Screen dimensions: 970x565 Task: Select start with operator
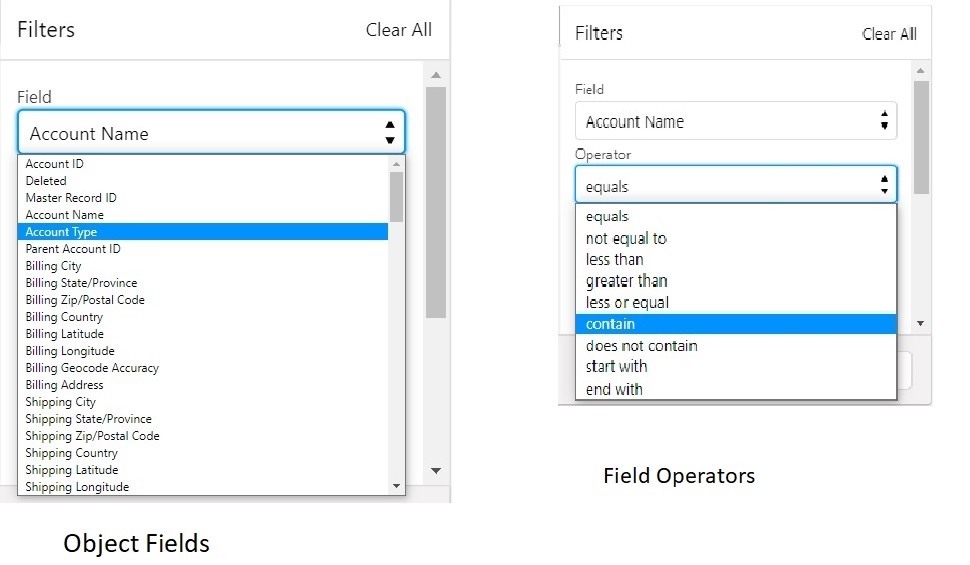[736, 367]
